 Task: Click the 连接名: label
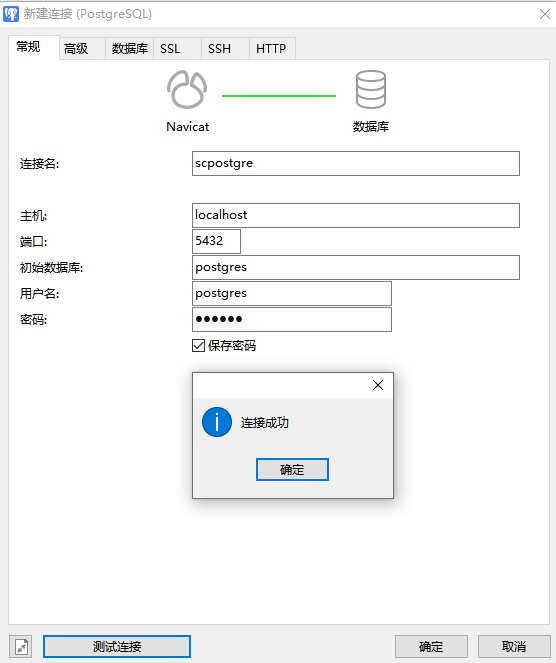click(x=39, y=164)
